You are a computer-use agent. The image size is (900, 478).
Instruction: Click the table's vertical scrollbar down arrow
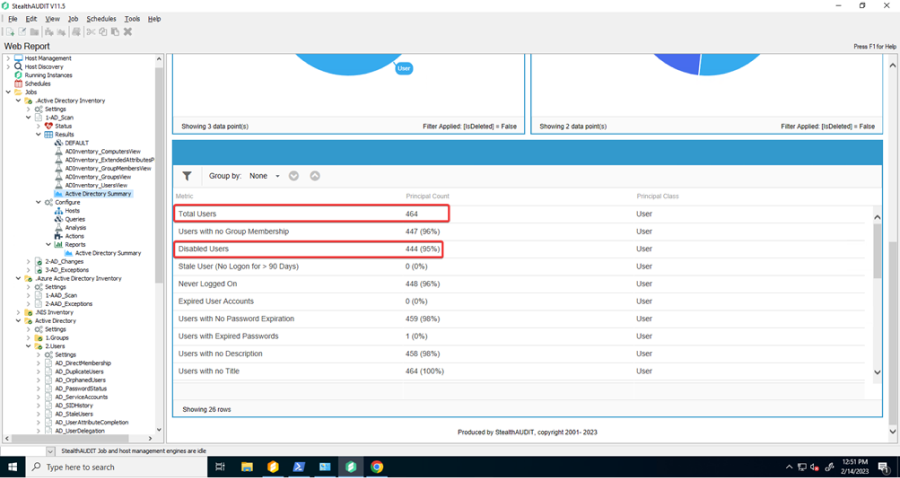tap(878, 373)
